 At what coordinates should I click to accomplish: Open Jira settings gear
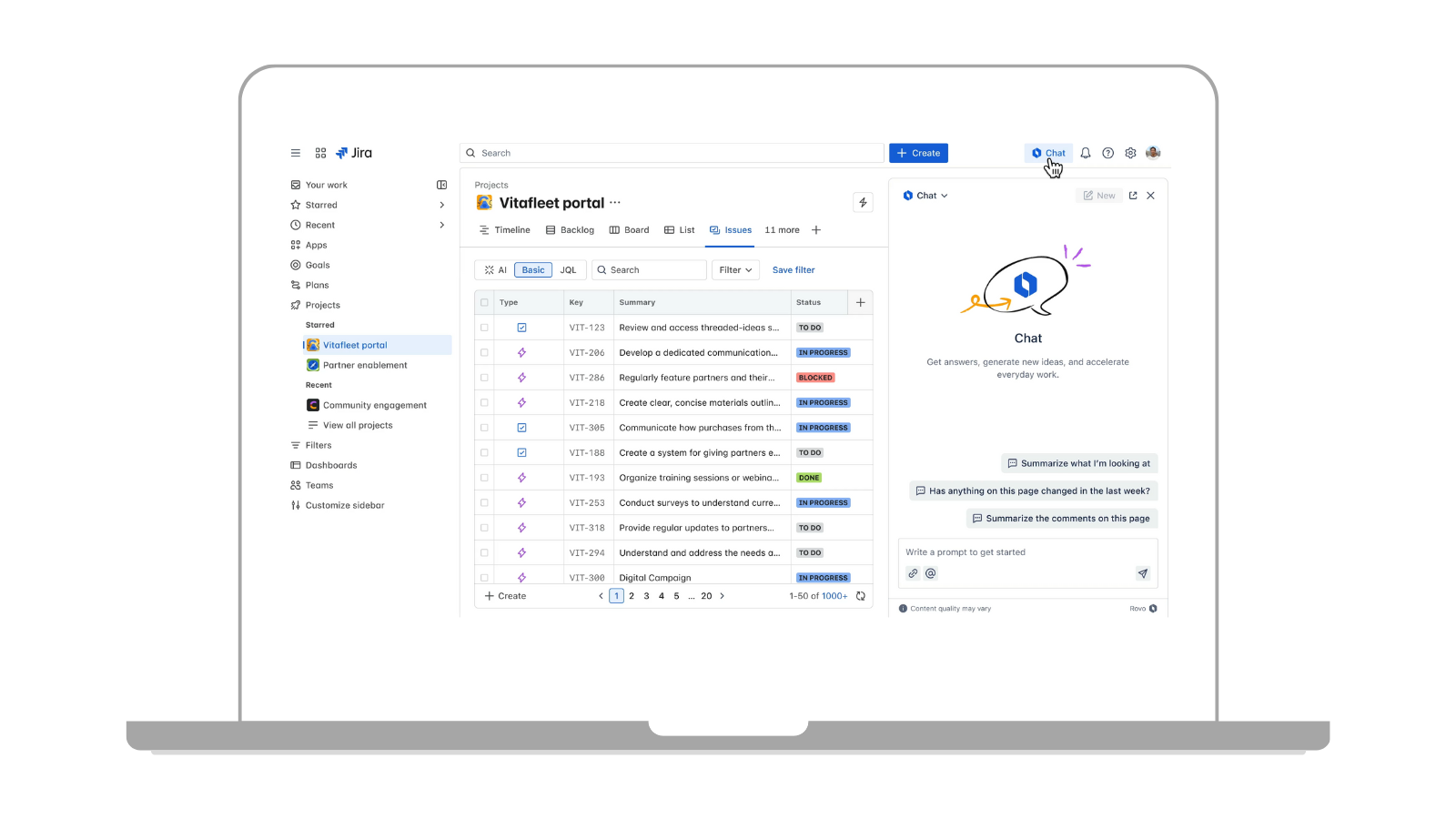(x=1130, y=153)
